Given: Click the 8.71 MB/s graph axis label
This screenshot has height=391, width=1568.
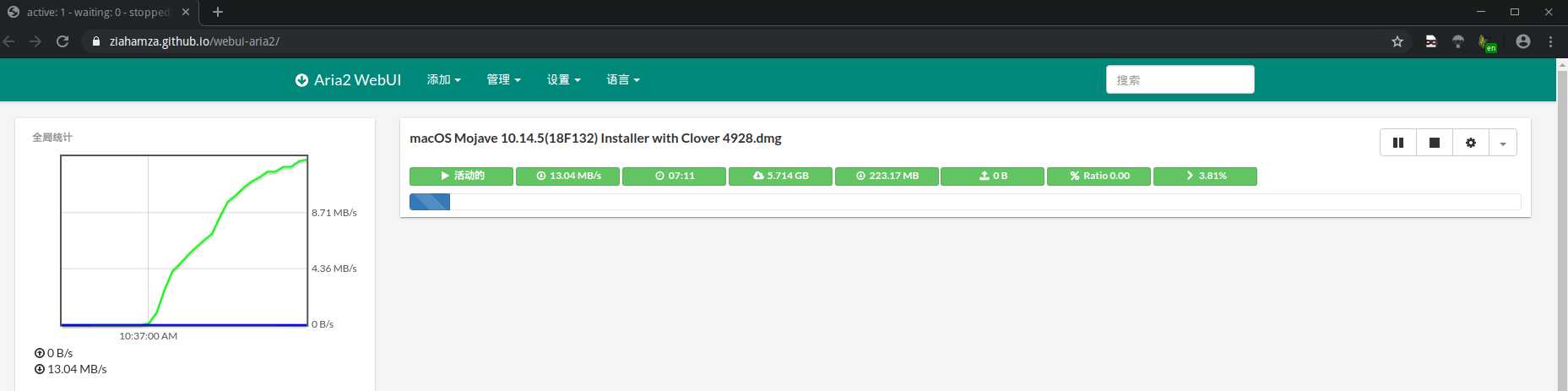Looking at the screenshot, I should [x=334, y=213].
